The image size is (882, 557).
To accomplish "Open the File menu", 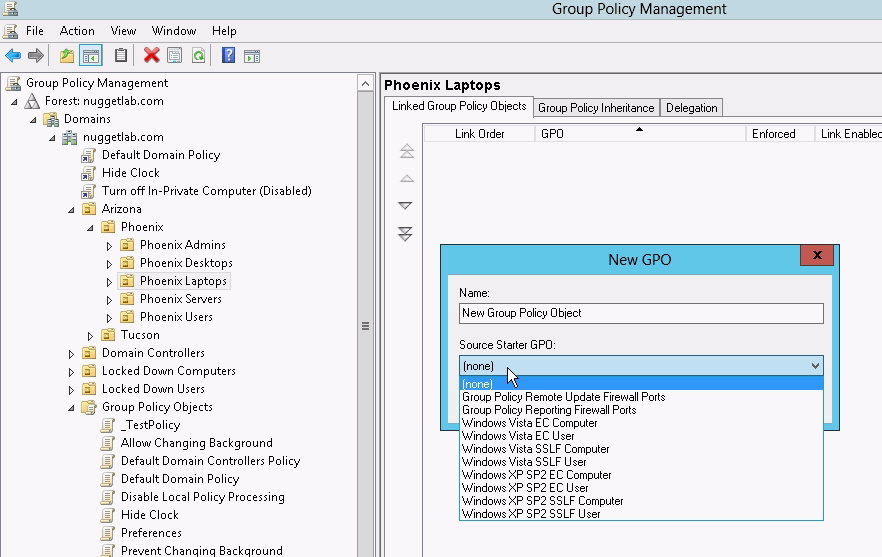I will point(34,31).
